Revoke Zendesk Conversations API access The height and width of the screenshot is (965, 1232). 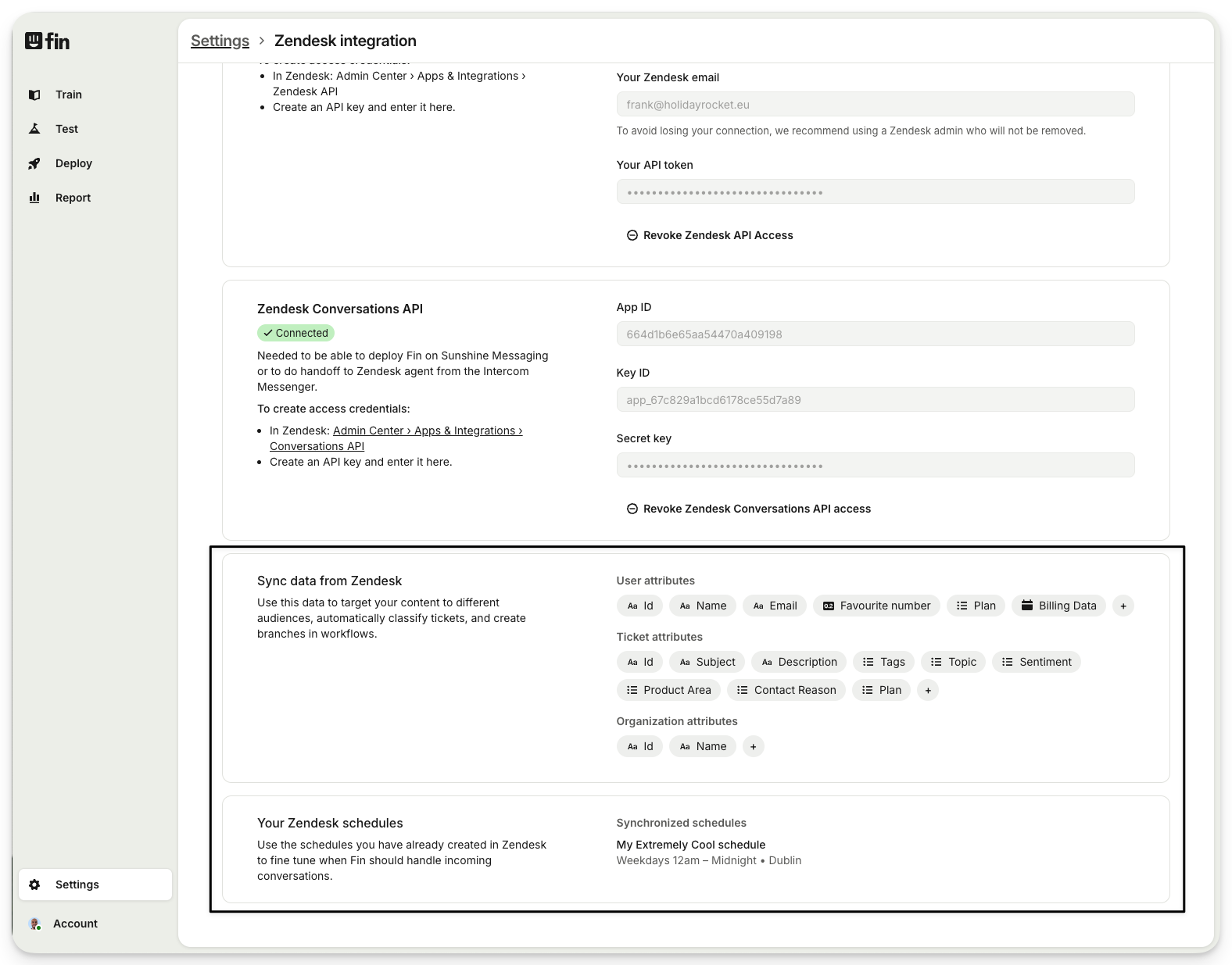click(748, 509)
